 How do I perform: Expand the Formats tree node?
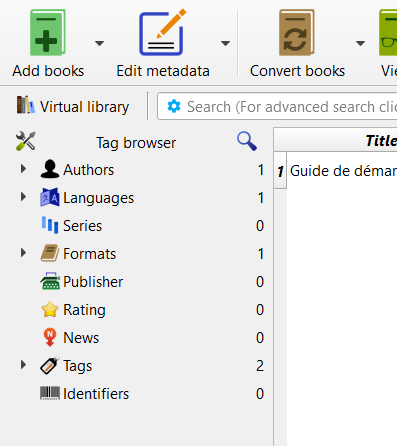pos(23,253)
